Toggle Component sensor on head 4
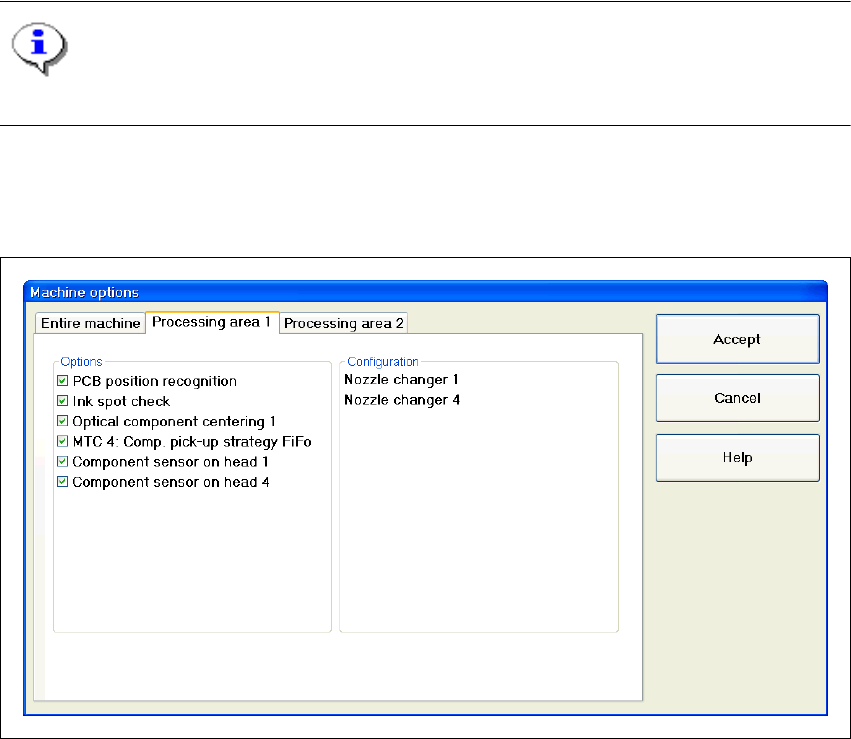The image size is (851, 739). 63,482
